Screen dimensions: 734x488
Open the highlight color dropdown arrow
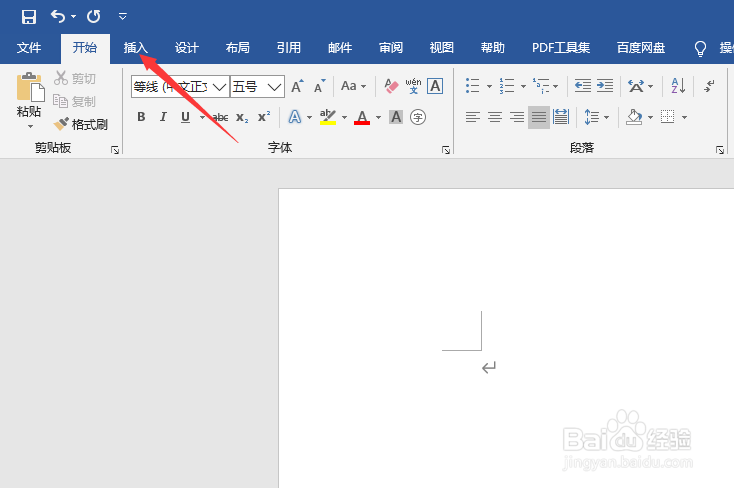coord(345,118)
